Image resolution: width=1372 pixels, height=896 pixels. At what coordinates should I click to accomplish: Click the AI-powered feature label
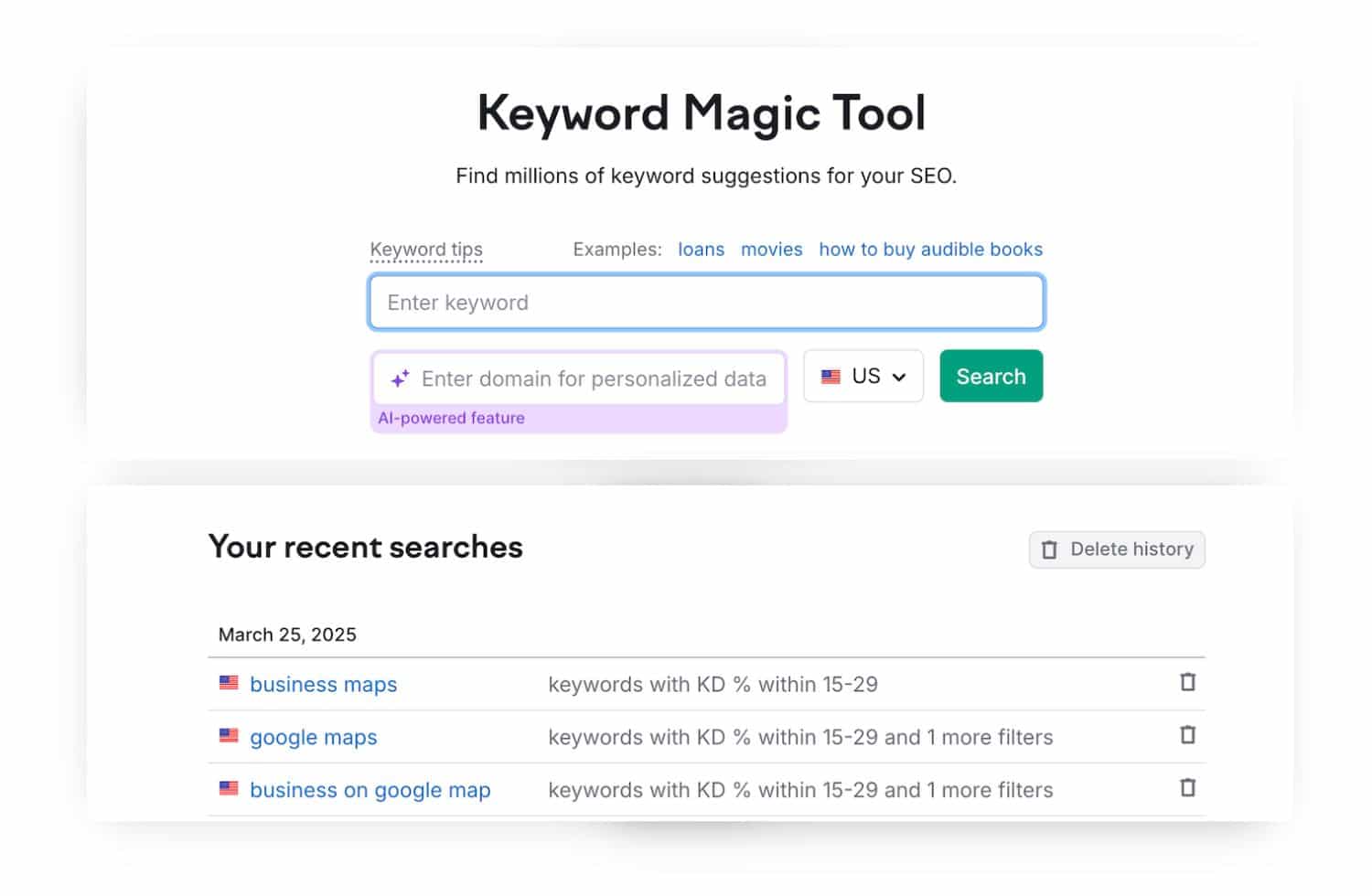click(x=451, y=418)
